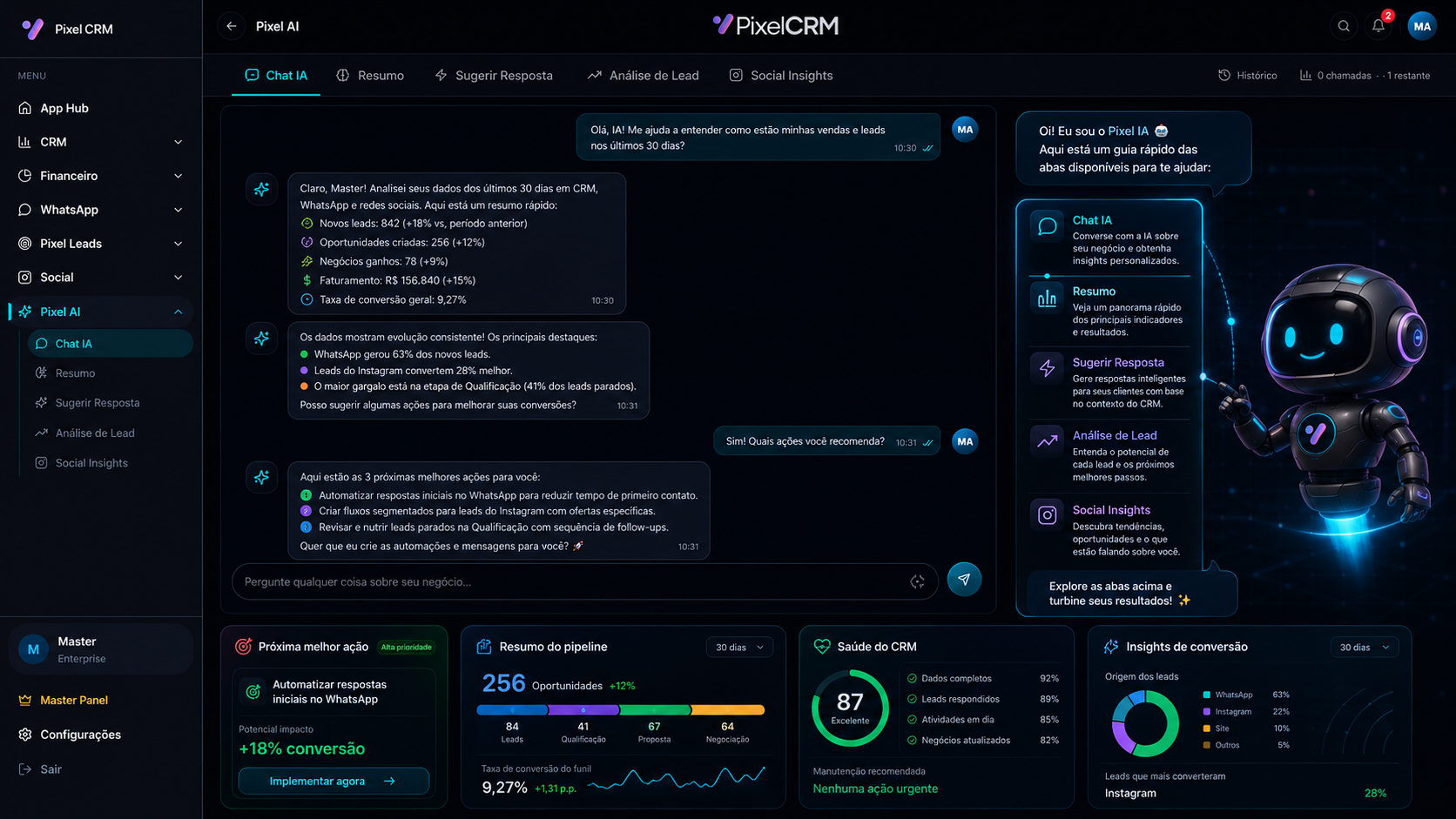Click the back arrow beside Pixel AI
This screenshot has width=1456, height=819.
tap(231, 26)
